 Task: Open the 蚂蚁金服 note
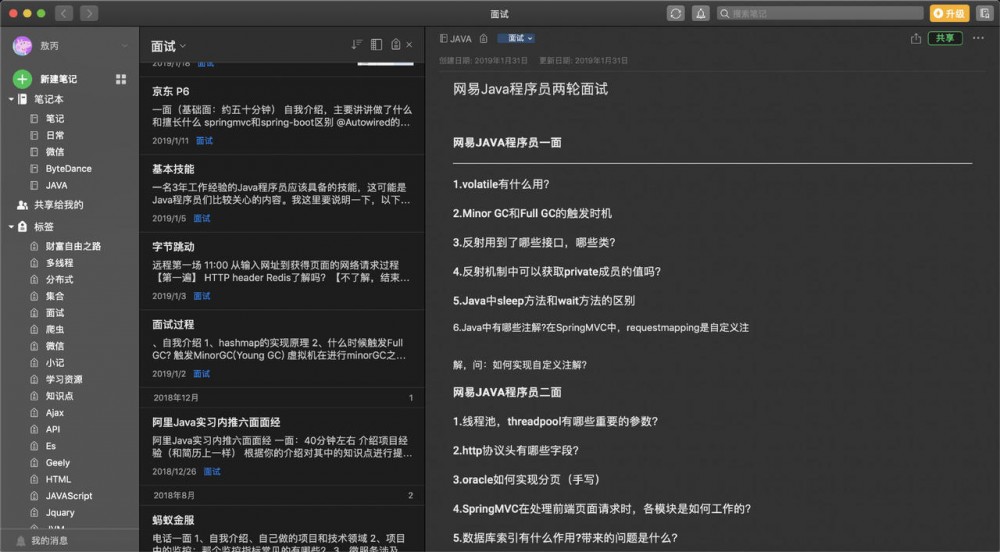[282, 529]
